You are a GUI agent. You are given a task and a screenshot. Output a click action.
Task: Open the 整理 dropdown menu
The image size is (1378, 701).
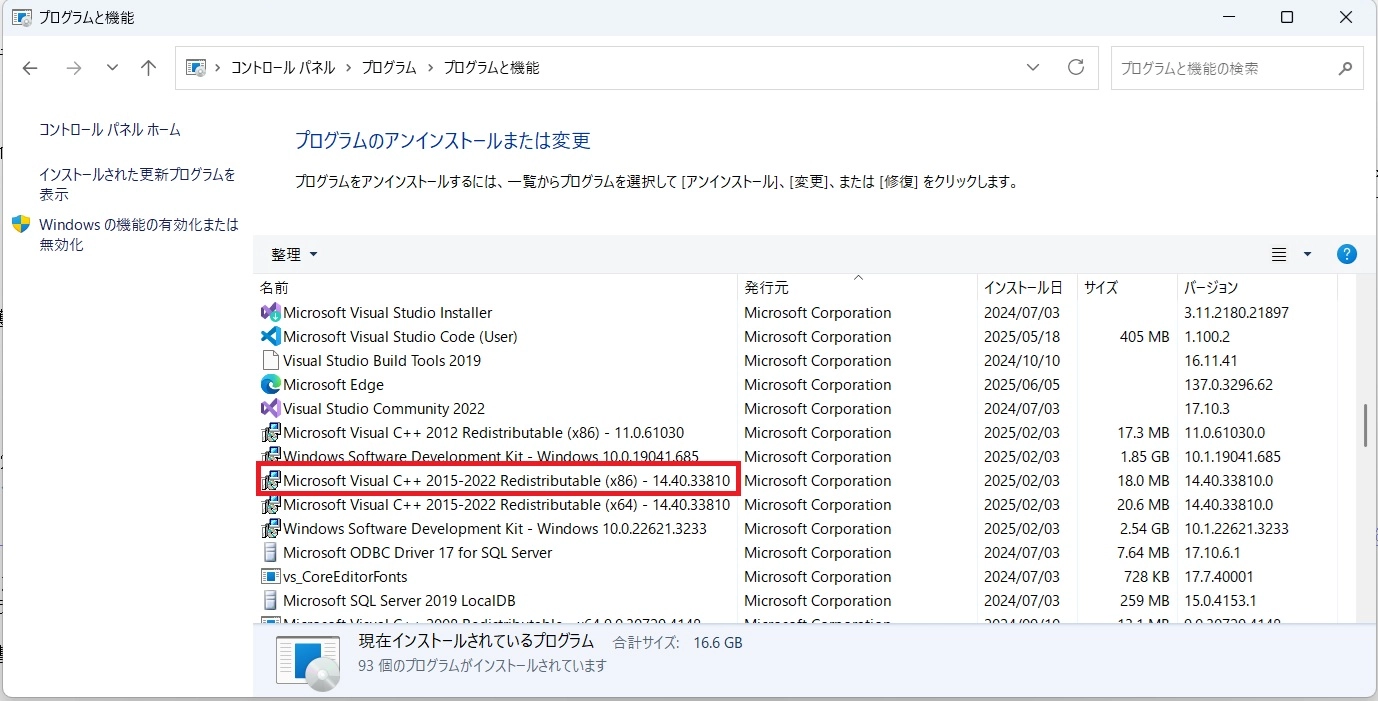point(294,255)
